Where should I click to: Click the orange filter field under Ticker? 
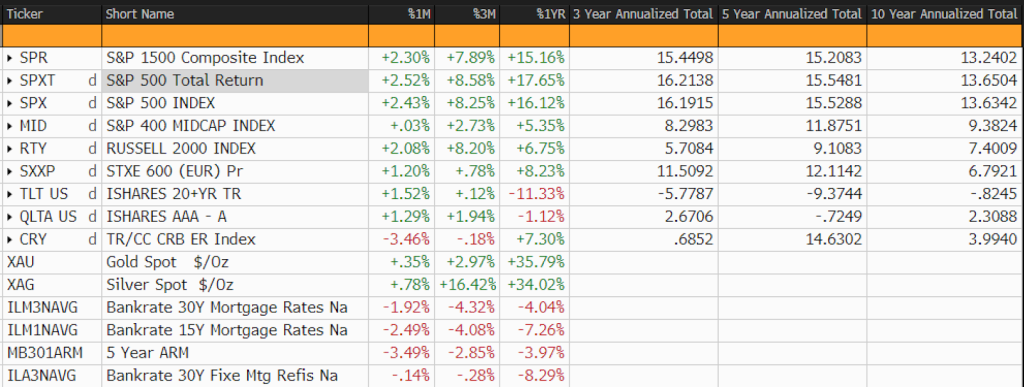[51, 35]
